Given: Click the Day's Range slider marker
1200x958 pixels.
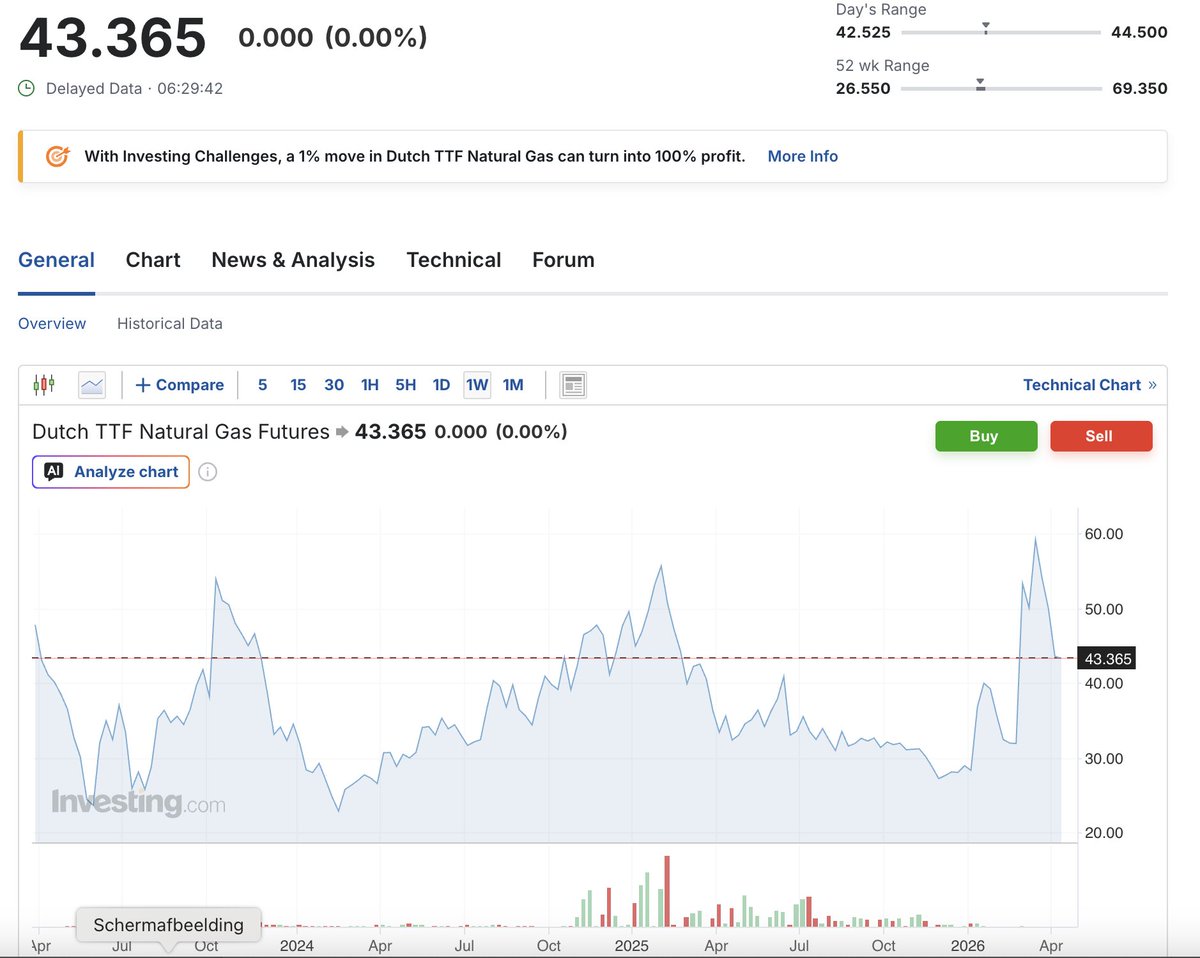Looking at the screenshot, I should [986, 28].
